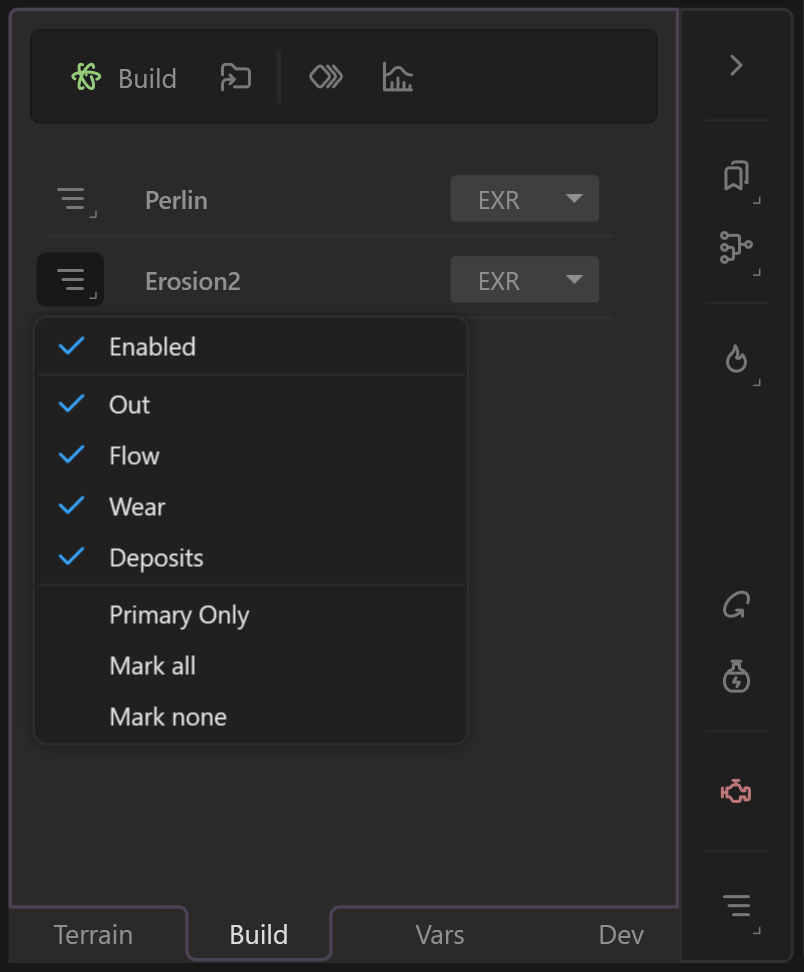
Task: Click the red engine warning icon
Action: point(736,792)
